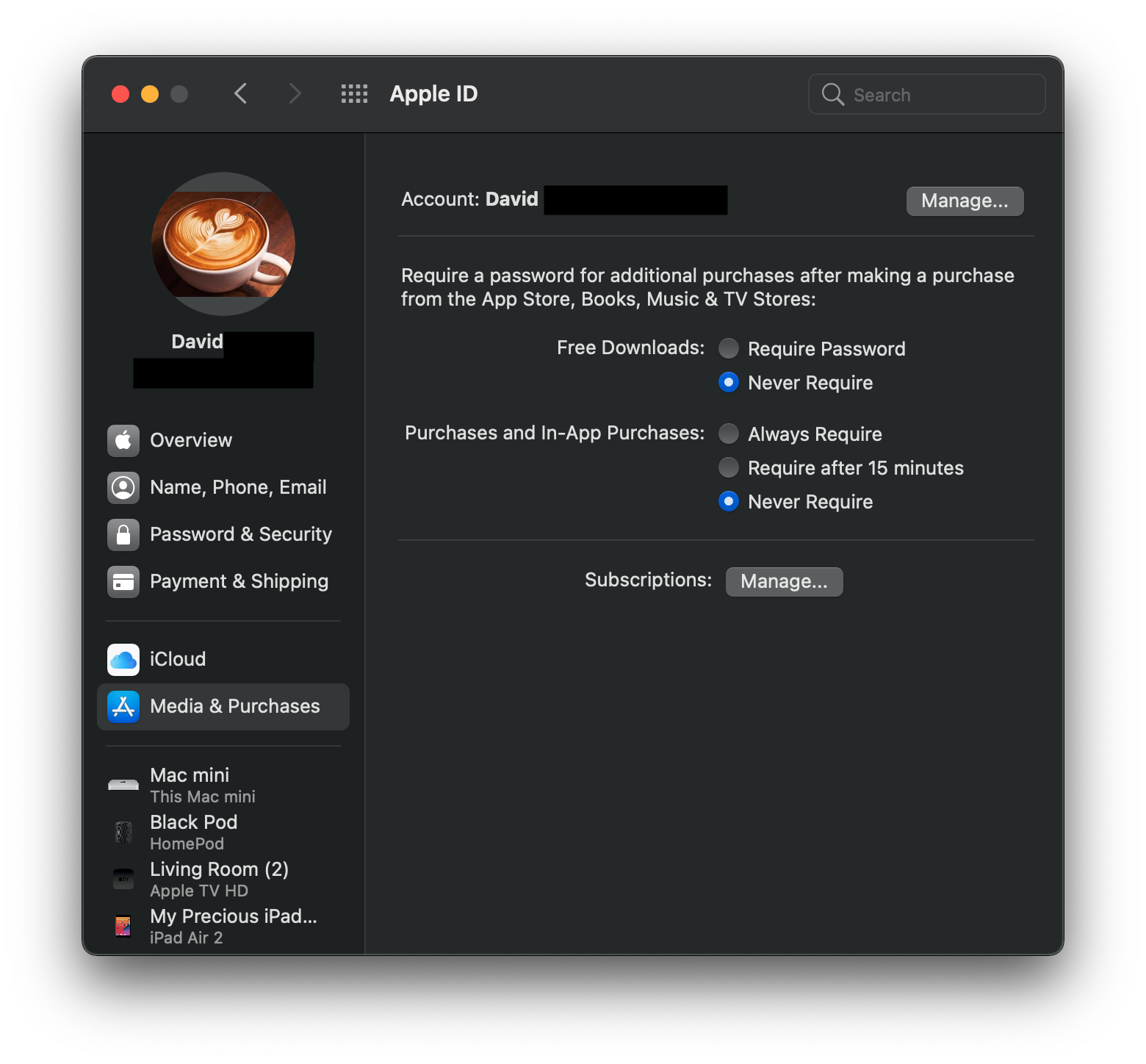Click the Black Pod HomePod icon

[x=123, y=832]
